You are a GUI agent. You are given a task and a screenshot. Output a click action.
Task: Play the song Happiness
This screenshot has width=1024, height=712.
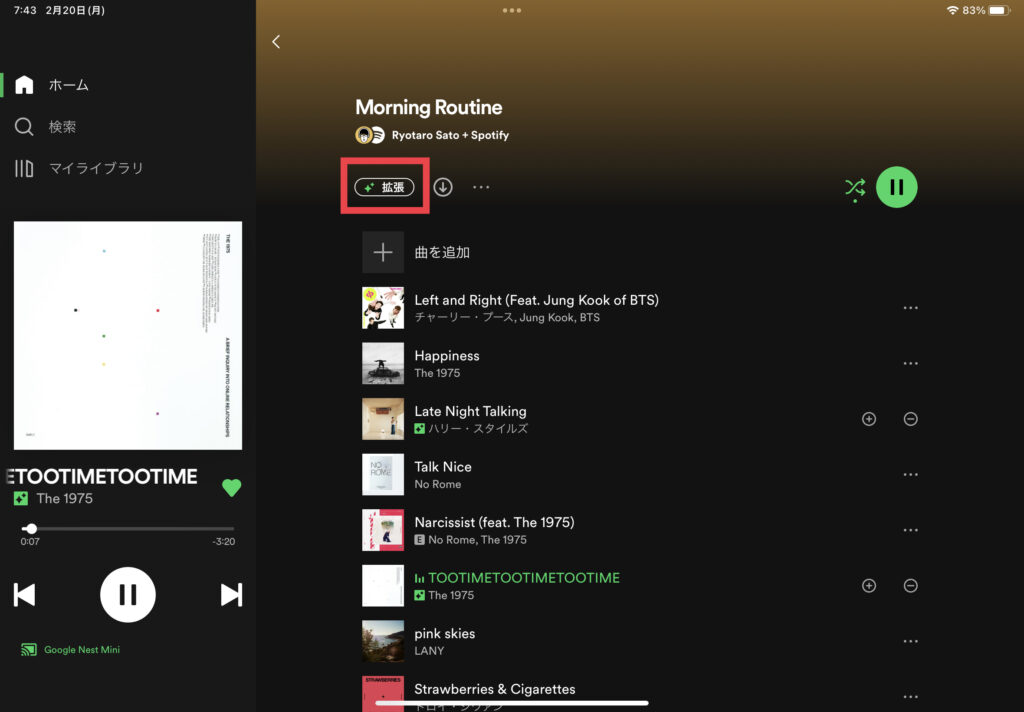(x=447, y=356)
